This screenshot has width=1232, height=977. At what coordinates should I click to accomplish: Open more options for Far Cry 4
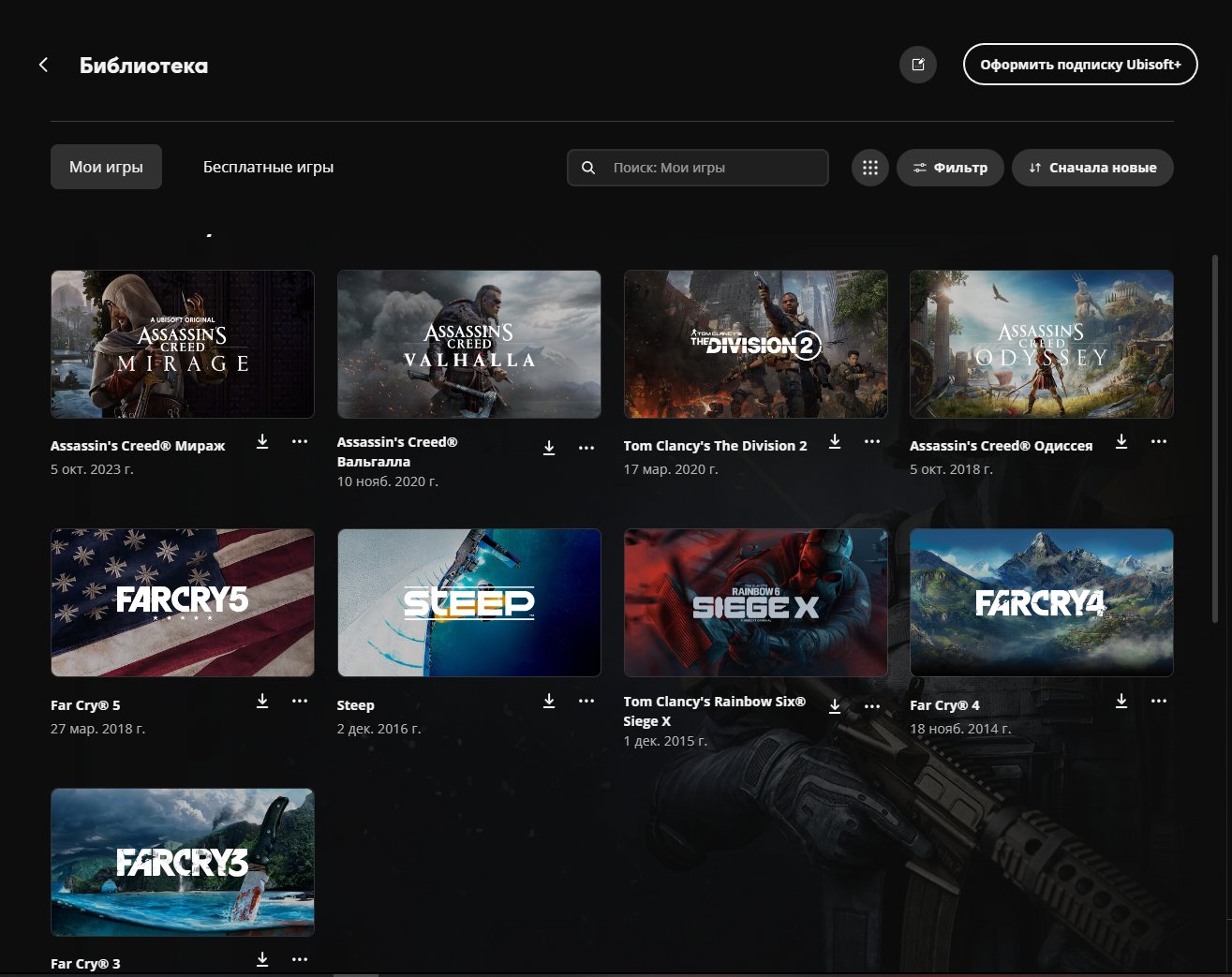tap(1159, 701)
